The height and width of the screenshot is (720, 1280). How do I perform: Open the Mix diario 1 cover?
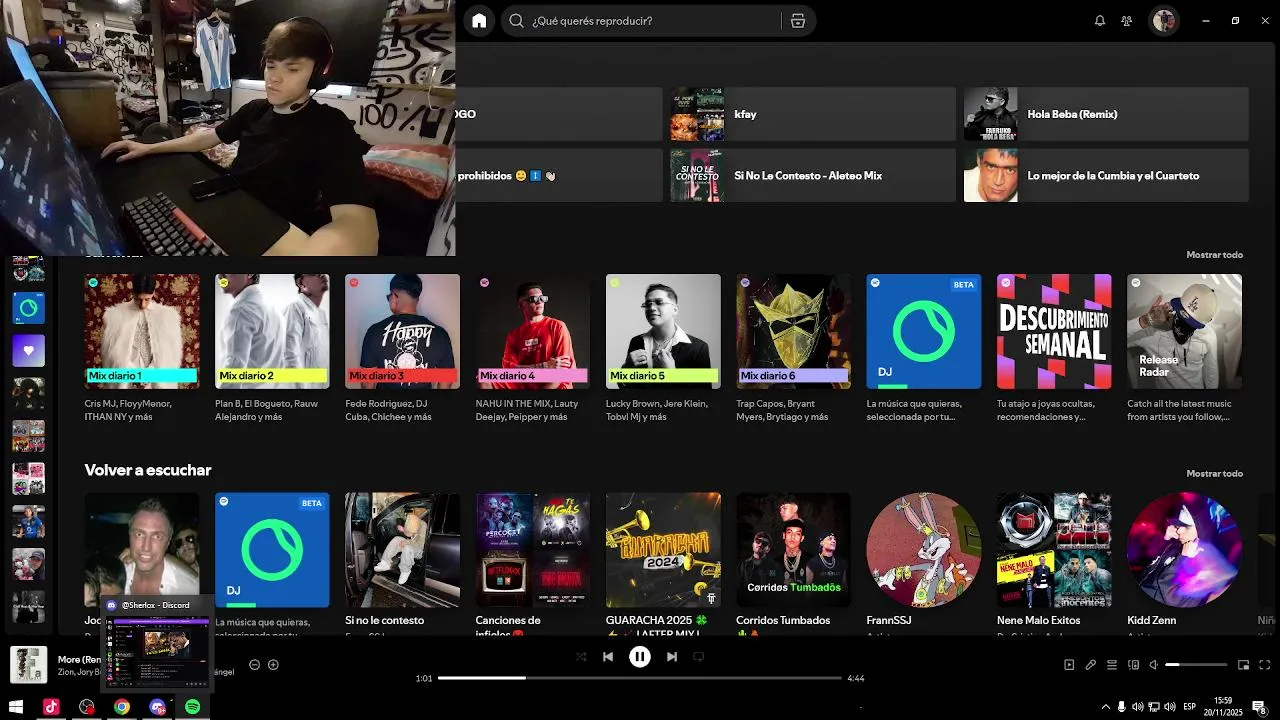pos(142,331)
